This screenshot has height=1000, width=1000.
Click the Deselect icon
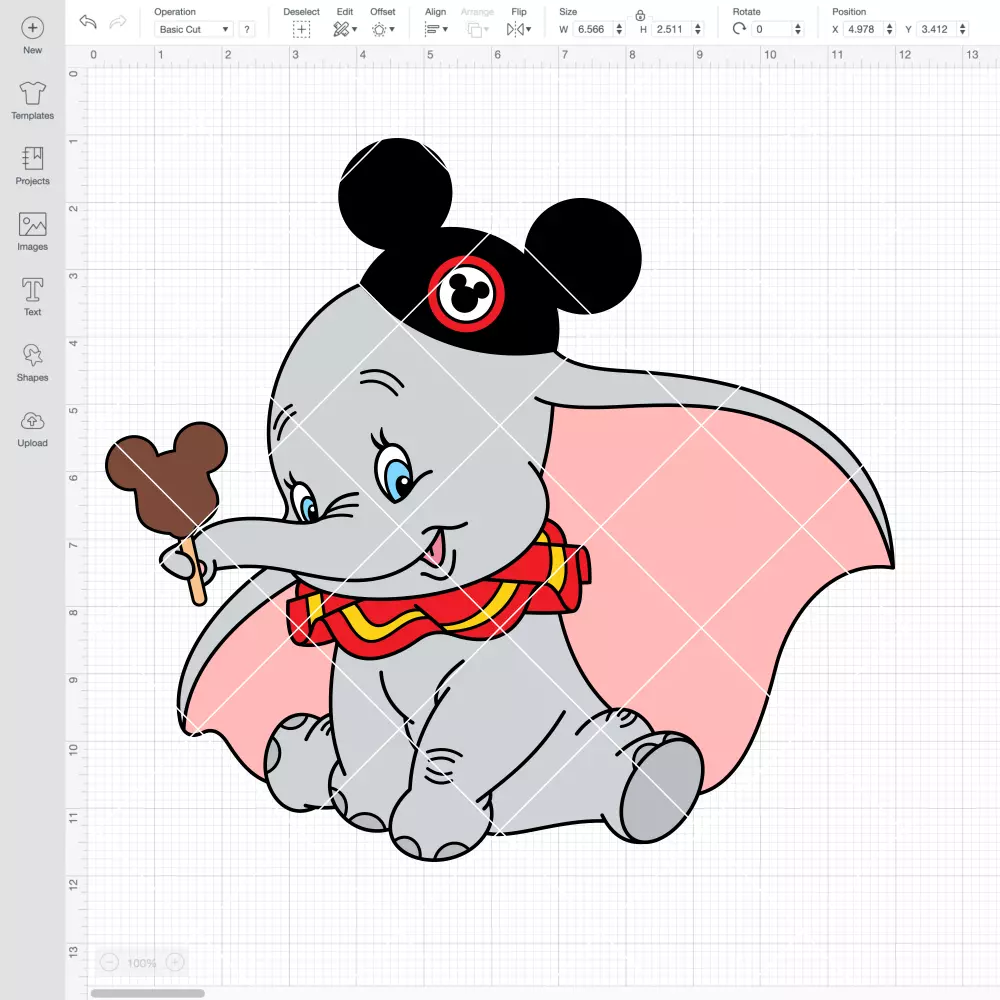302,29
